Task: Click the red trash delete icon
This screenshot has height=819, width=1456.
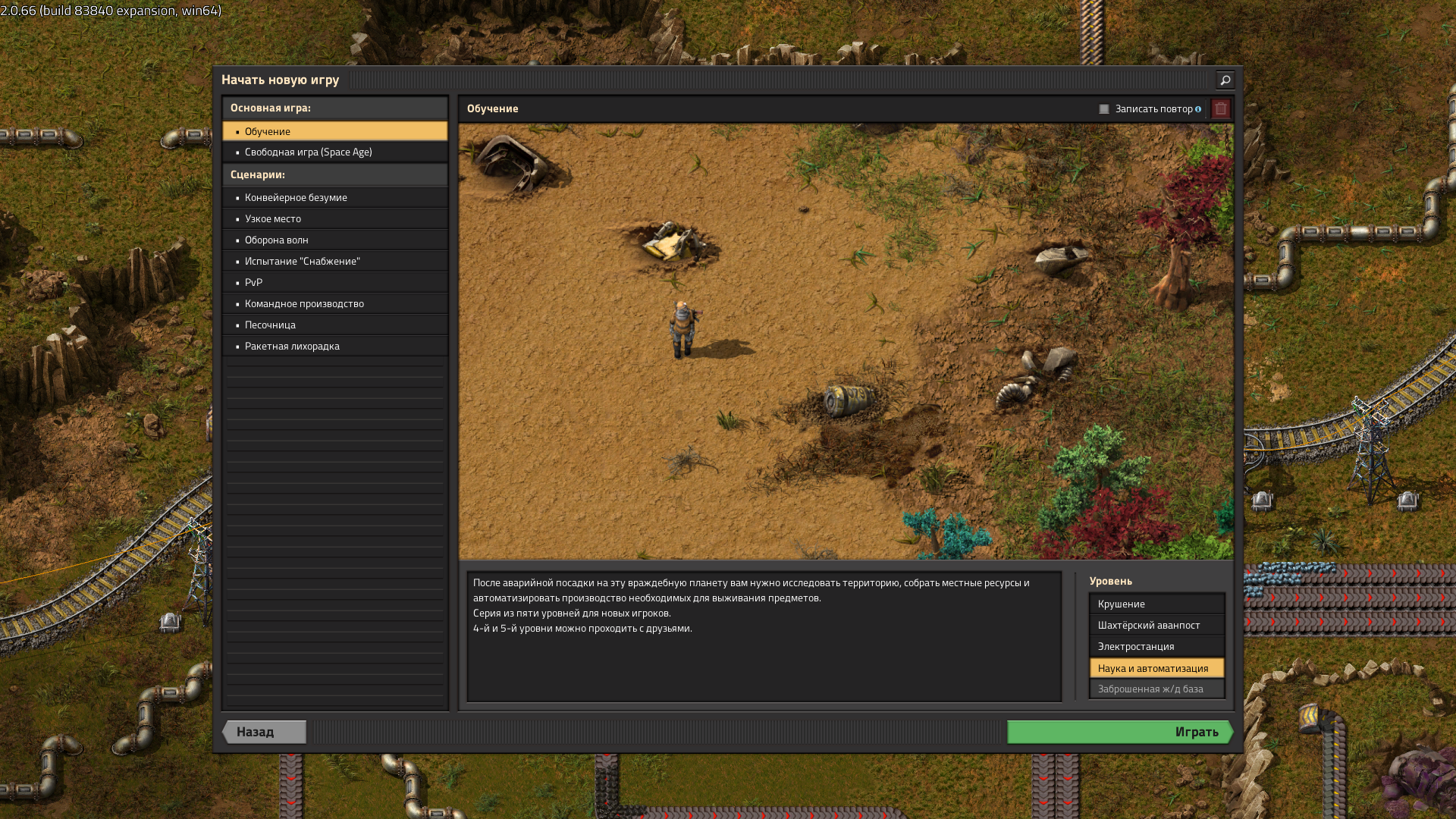Action: tap(1220, 108)
